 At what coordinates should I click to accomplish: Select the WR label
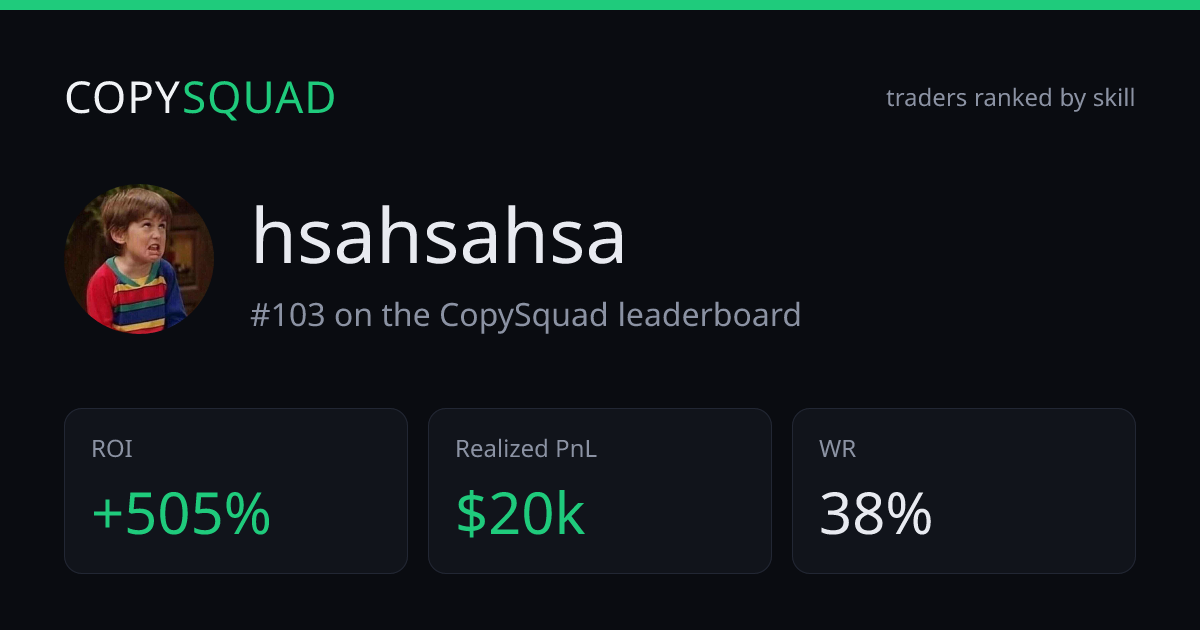[x=838, y=449]
